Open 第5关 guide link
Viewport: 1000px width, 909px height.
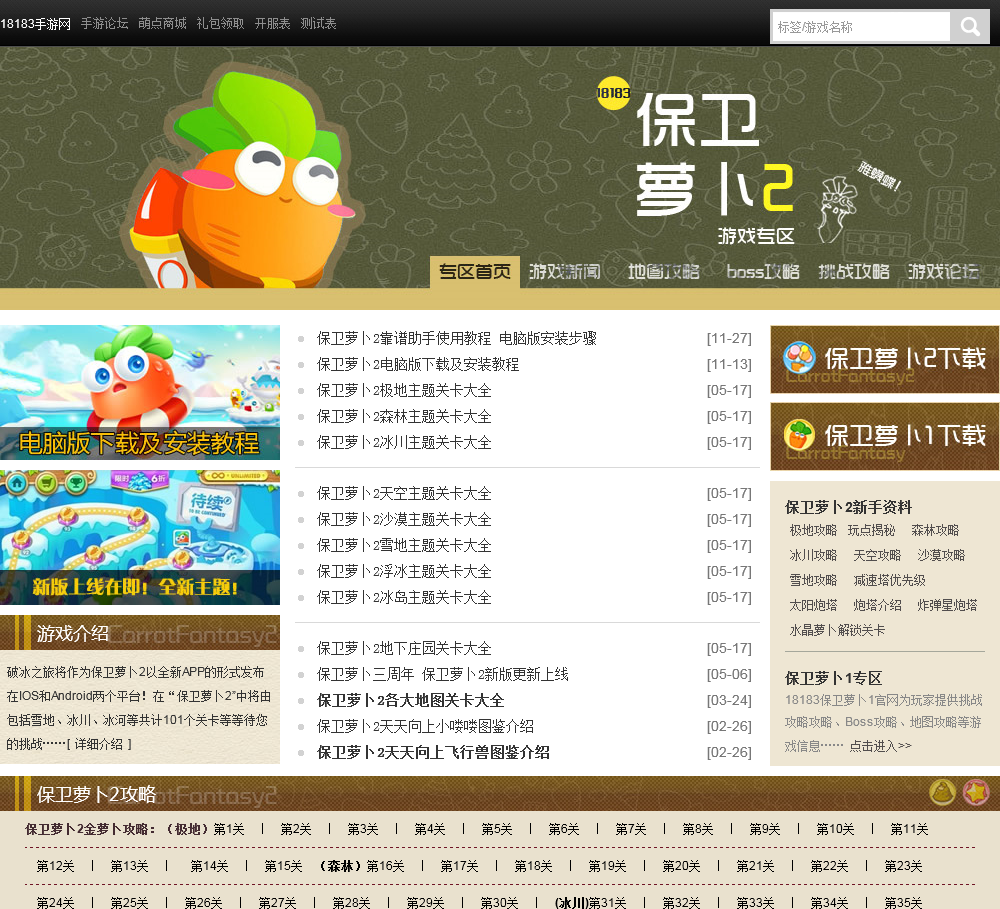pyautogui.click(x=497, y=829)
